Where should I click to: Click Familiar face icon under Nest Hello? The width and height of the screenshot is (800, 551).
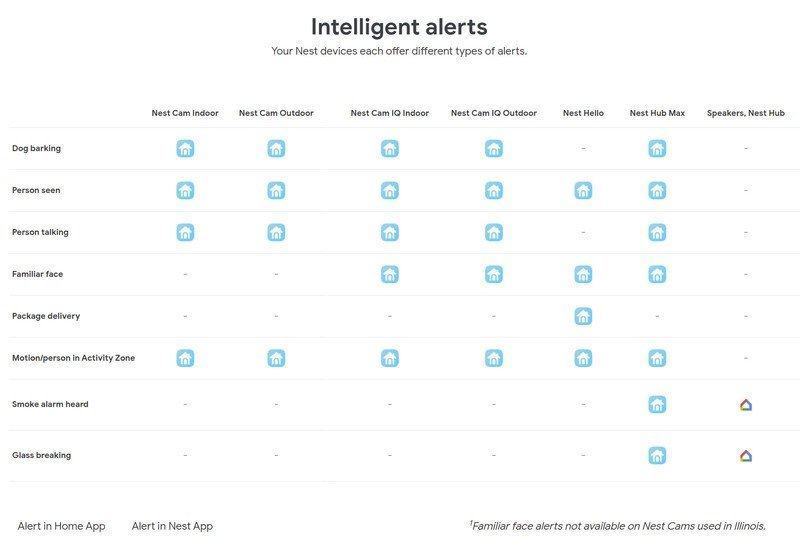[583, 274]
